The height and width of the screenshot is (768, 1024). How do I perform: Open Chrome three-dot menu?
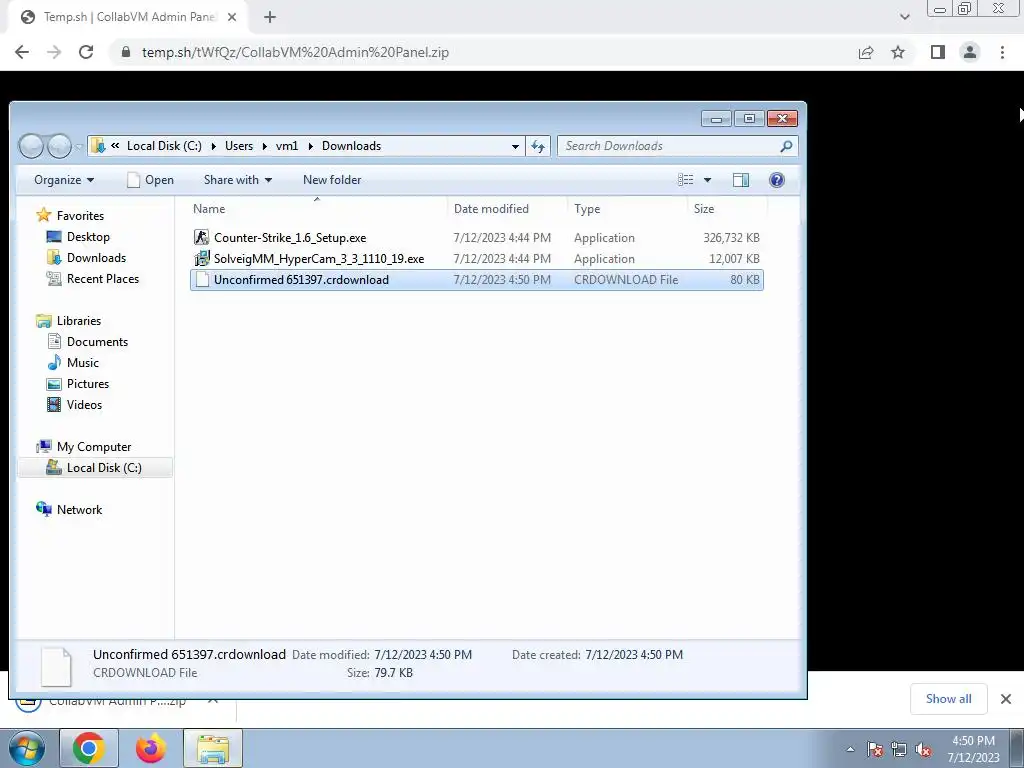tap(1002, 52)
